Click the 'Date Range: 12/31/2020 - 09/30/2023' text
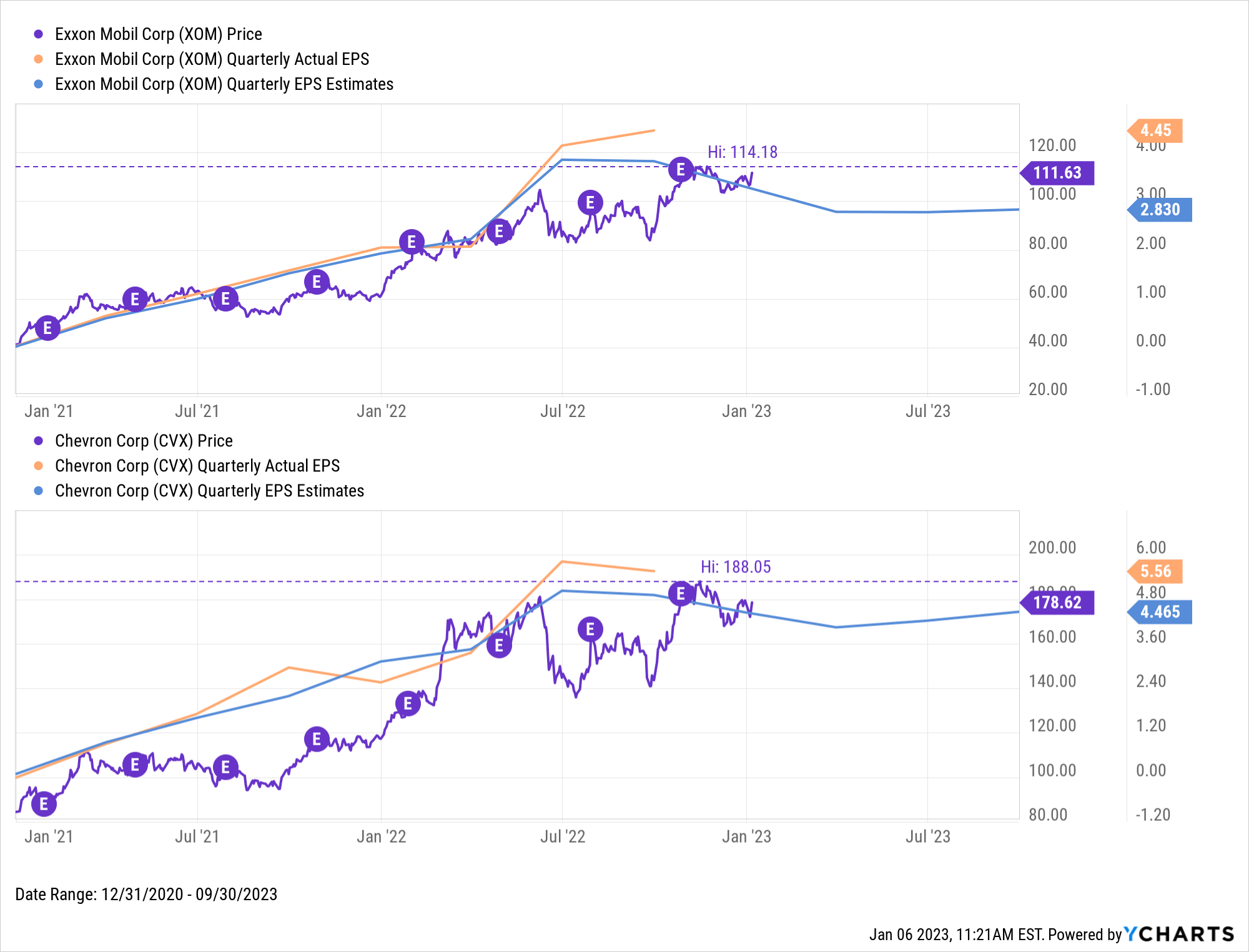The height and width of the screenshot is (952, 1249). pos(146,894)
